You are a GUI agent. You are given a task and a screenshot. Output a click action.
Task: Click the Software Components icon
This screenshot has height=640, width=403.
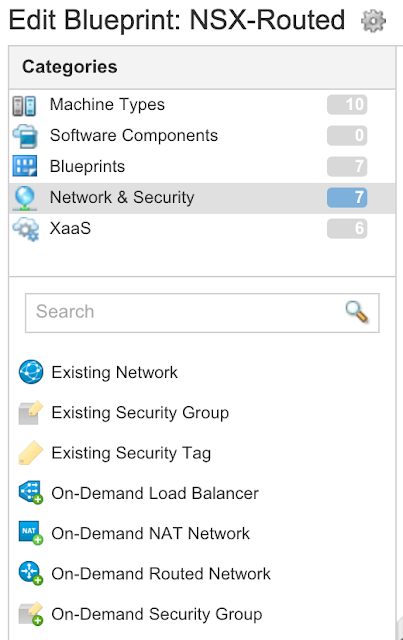click(x=25, y=136)
